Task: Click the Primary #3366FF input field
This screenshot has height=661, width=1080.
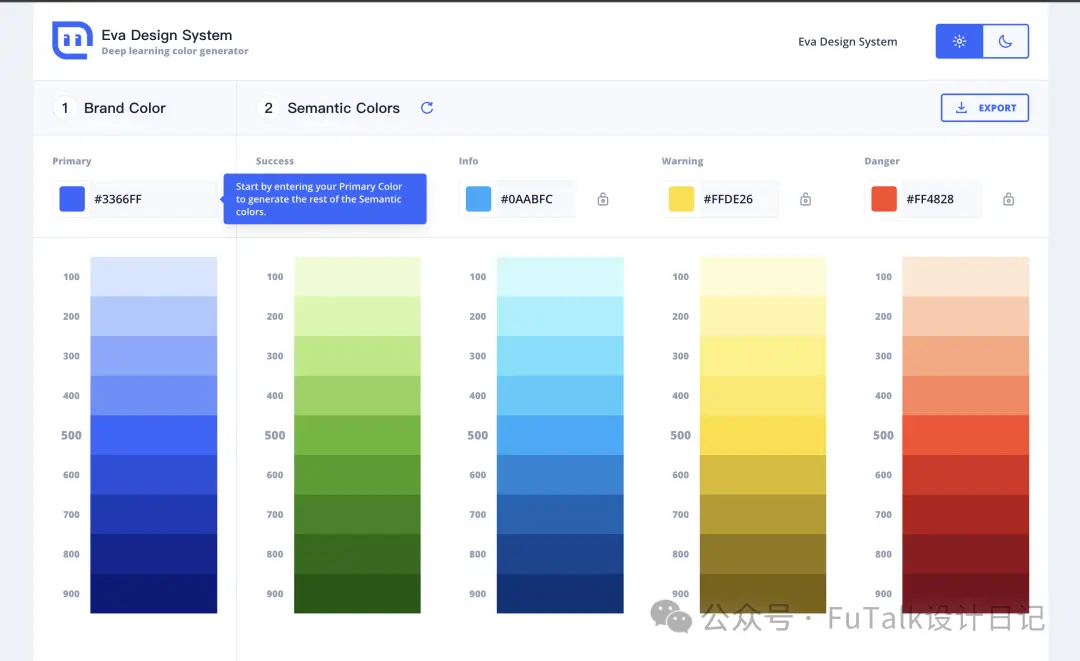Action: pos(135,199)
